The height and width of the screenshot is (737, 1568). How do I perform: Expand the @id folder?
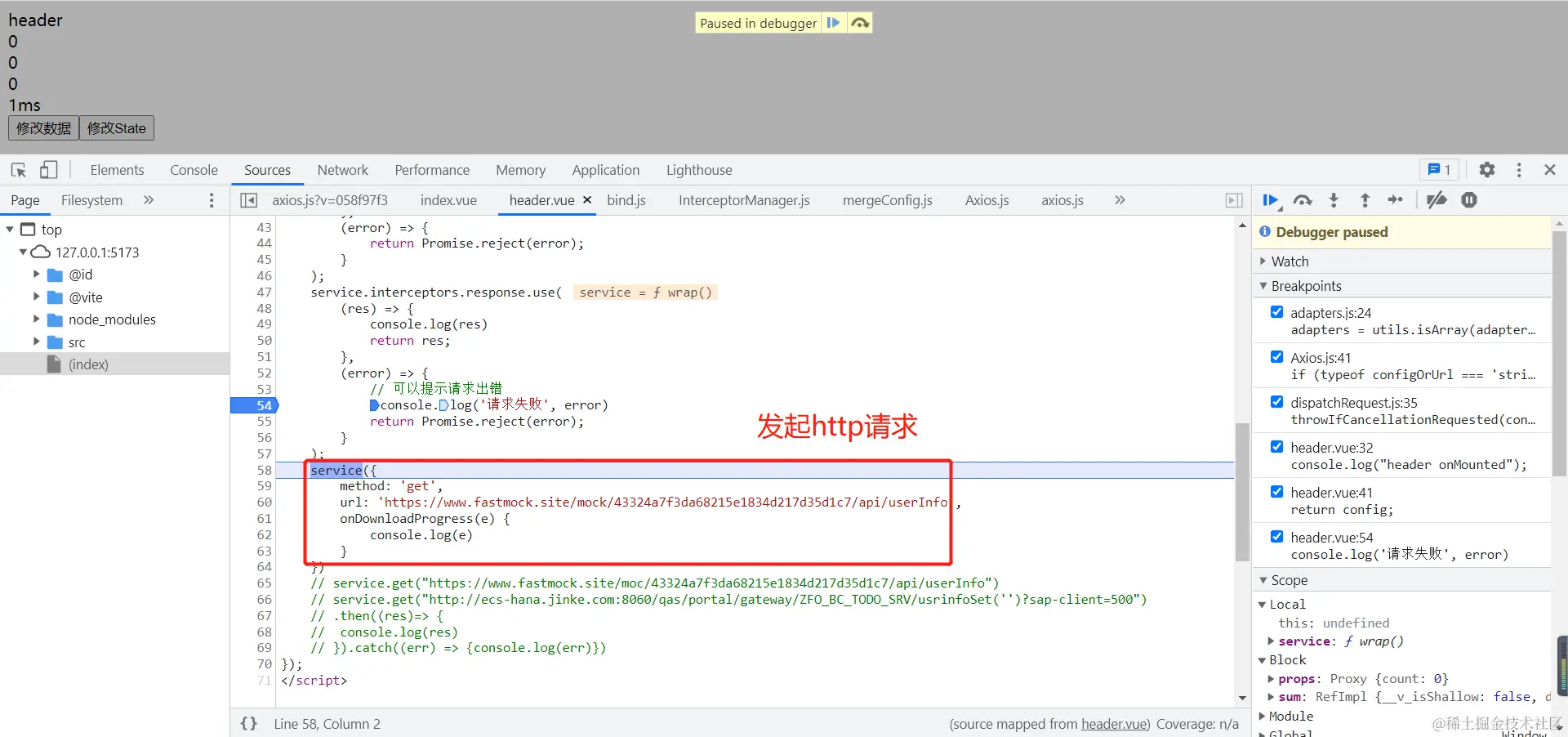(36, 275)
